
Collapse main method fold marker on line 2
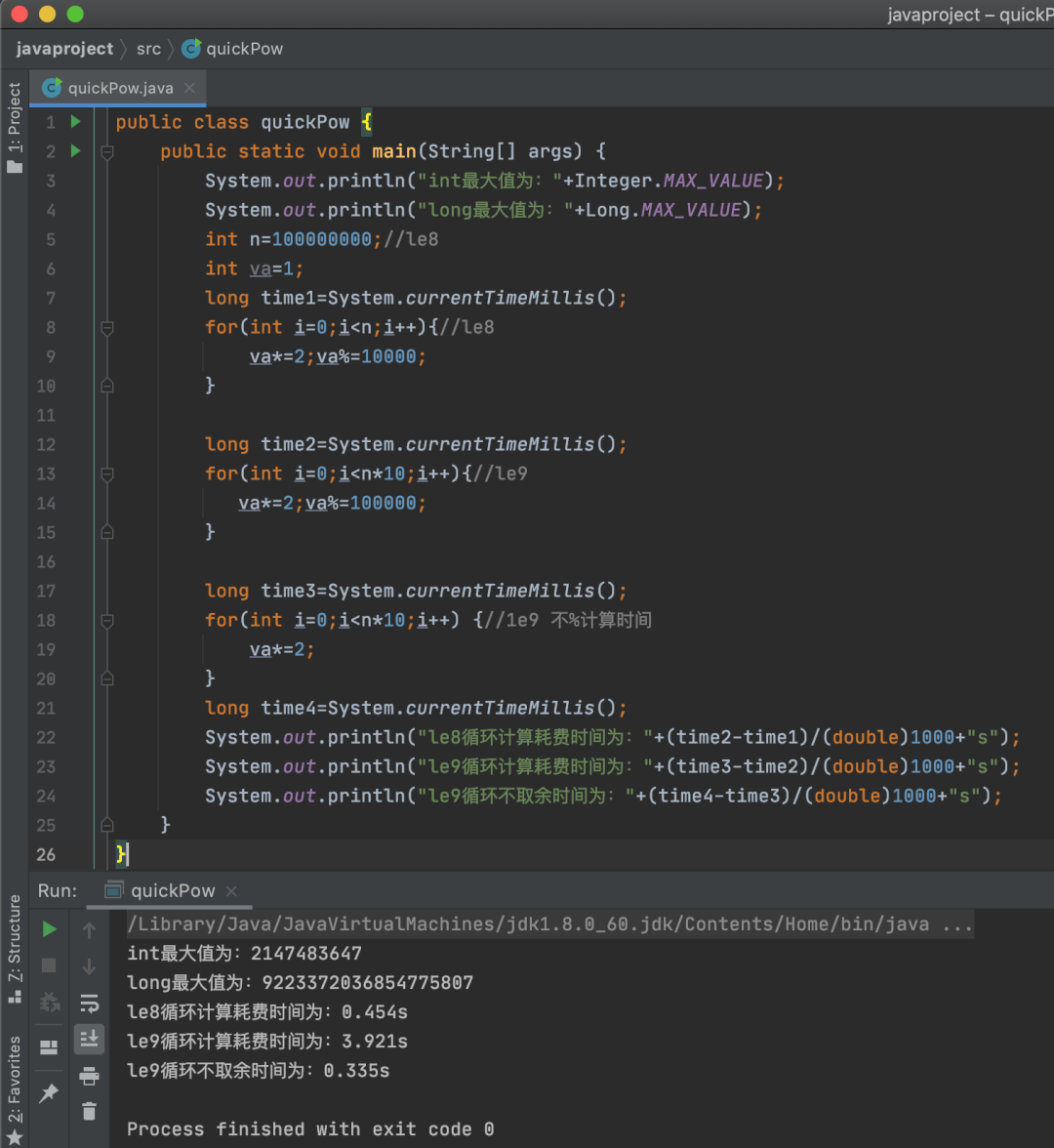(x=107, y=152)
